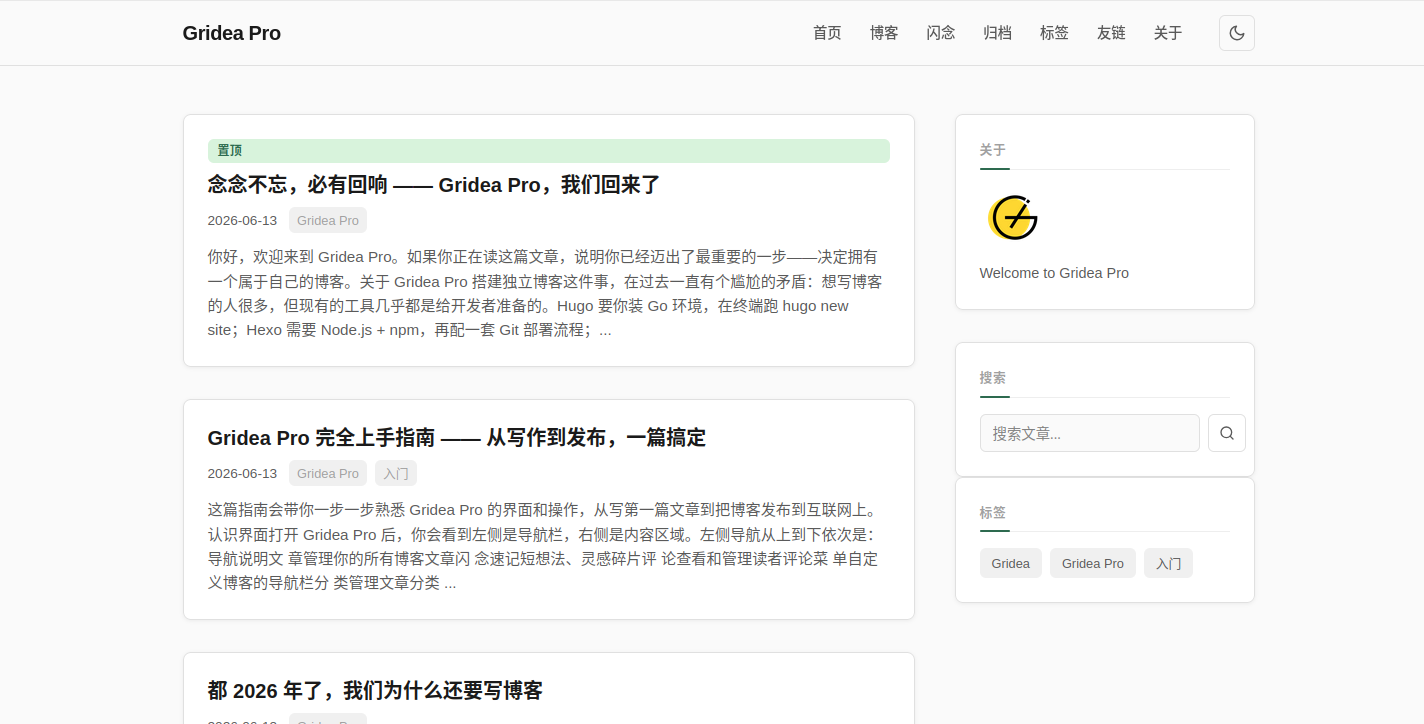Click the Gridea Pro site title
The image size is (1424, 724).
[232, 33]
